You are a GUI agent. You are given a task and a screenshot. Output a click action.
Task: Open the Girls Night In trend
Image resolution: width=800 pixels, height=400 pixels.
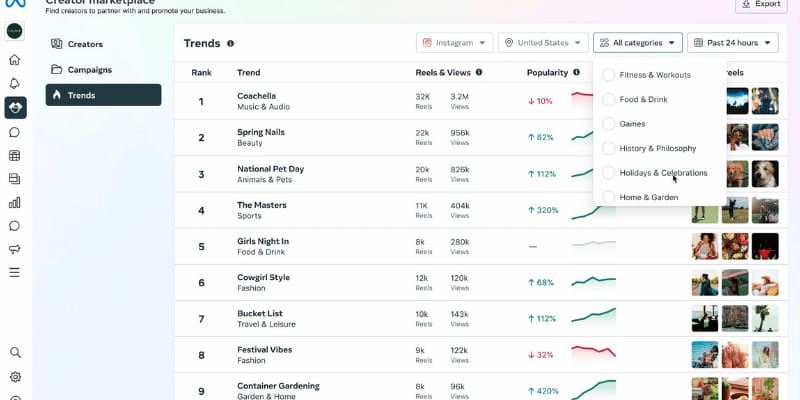[x=263, y=241]
